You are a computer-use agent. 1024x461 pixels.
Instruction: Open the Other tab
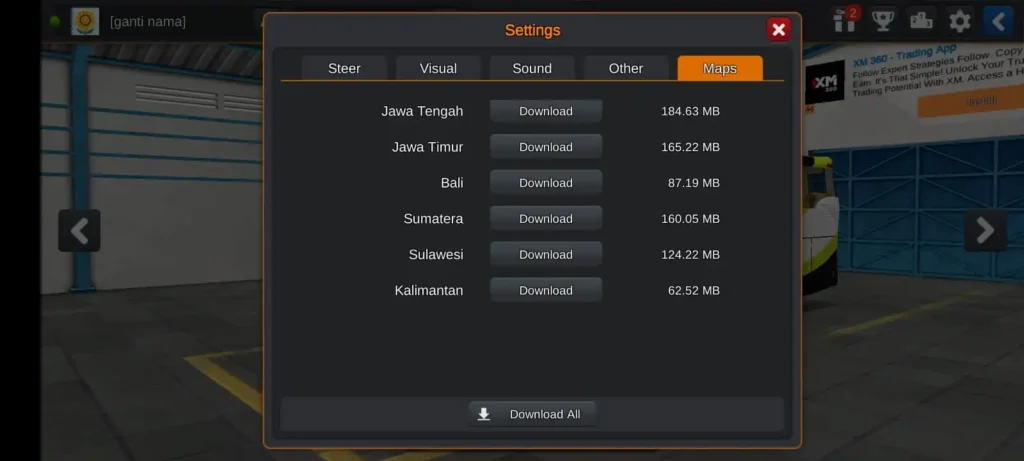pyautogui.click(x=626, y=68)
